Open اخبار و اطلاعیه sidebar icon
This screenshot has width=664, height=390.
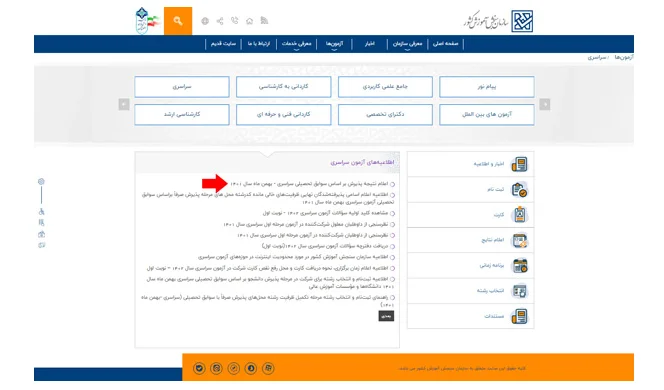tap(520, 164)
